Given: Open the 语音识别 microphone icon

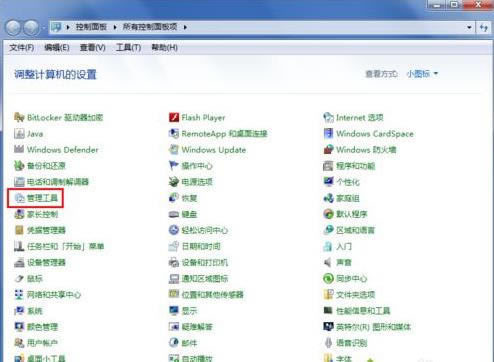Looking at the screenshot, I should (x=328, y=343).
